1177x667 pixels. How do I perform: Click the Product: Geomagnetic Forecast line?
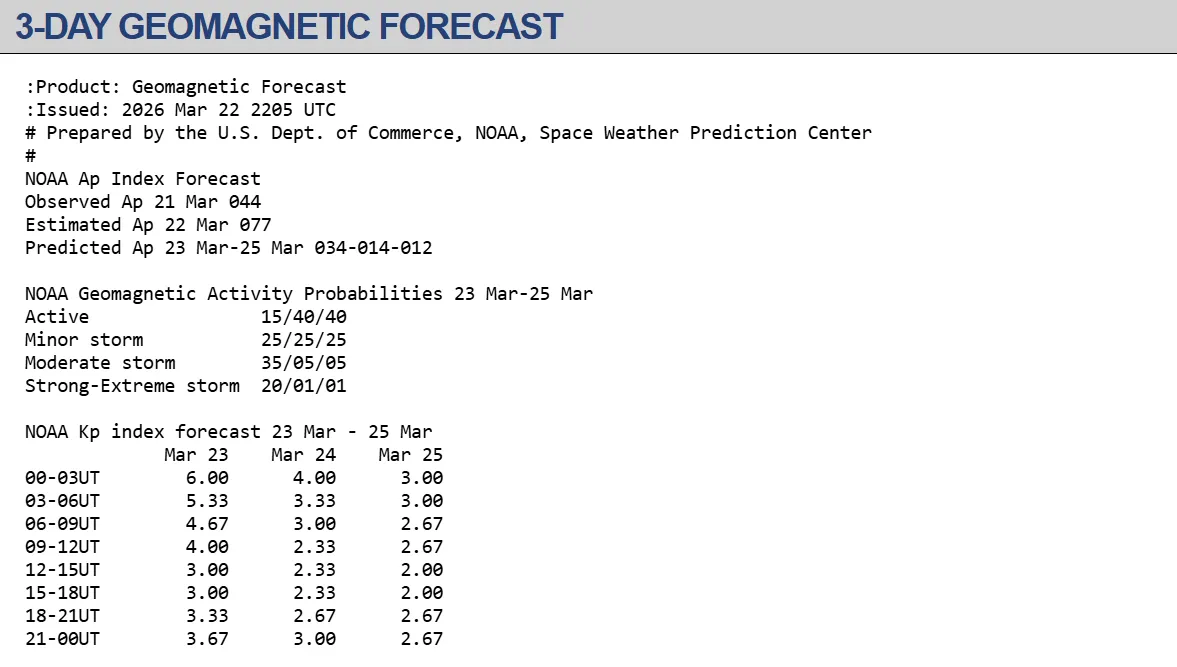186,87
